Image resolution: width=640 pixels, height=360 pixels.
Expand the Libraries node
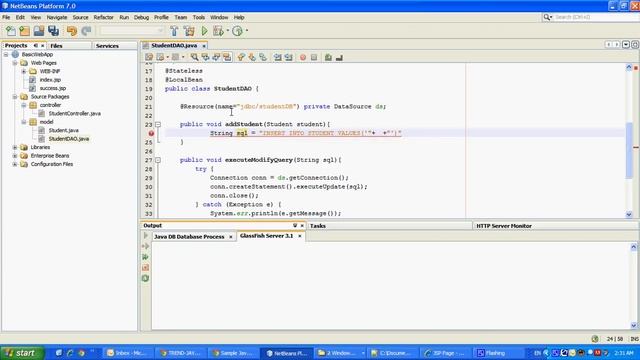pyautogui.click(x=15, y=147)
